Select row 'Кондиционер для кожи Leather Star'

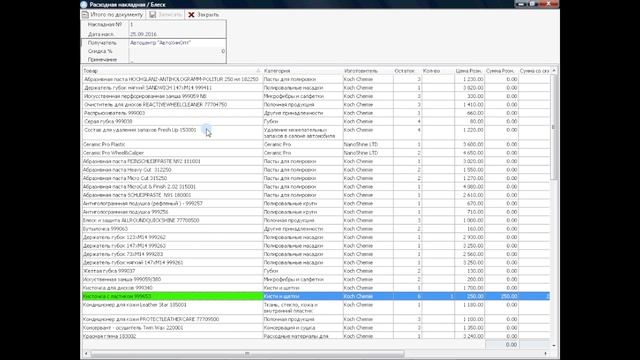(x=316, y=308)
